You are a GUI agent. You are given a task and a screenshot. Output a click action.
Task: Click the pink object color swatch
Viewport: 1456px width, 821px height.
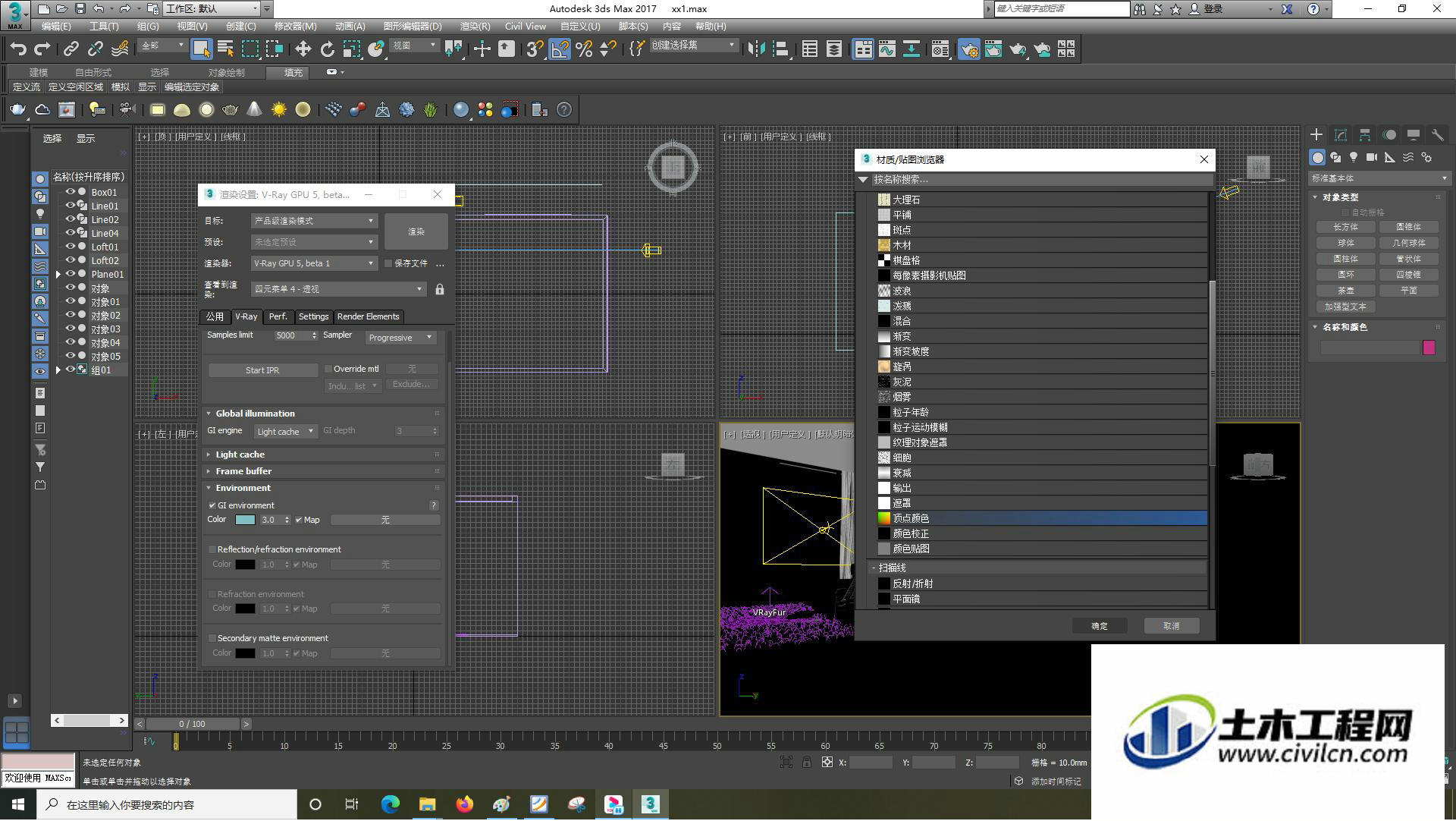tap(1429, 348)
